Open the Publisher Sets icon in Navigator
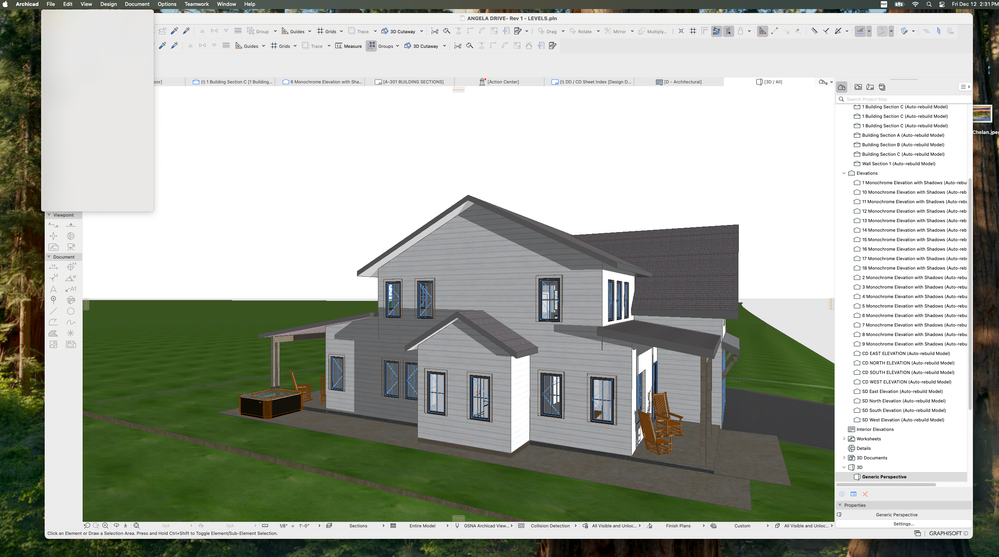Viewport: 999px width, 557px height. click(882, 87)
